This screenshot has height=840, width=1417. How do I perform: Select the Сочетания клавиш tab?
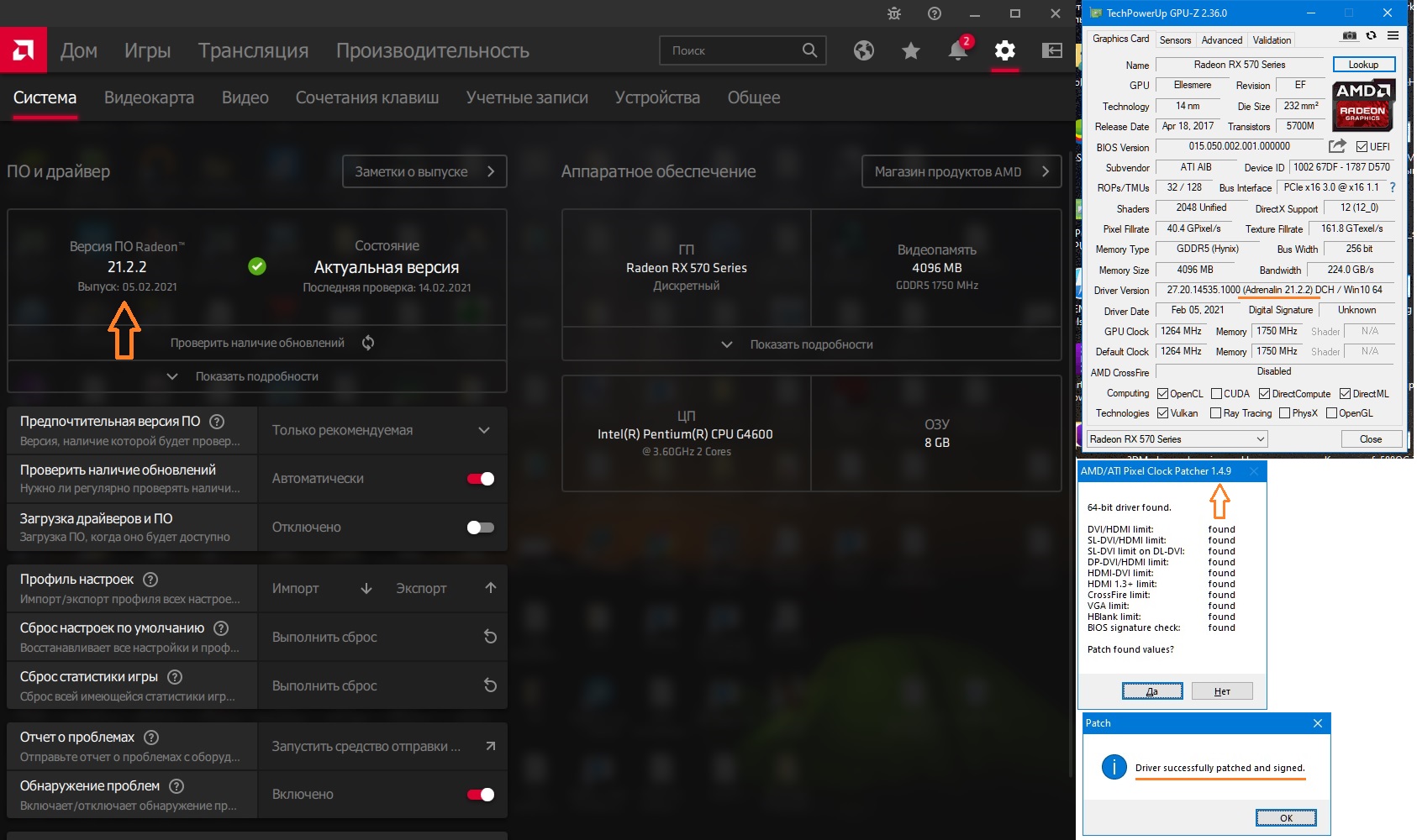(x=367, y=97)
